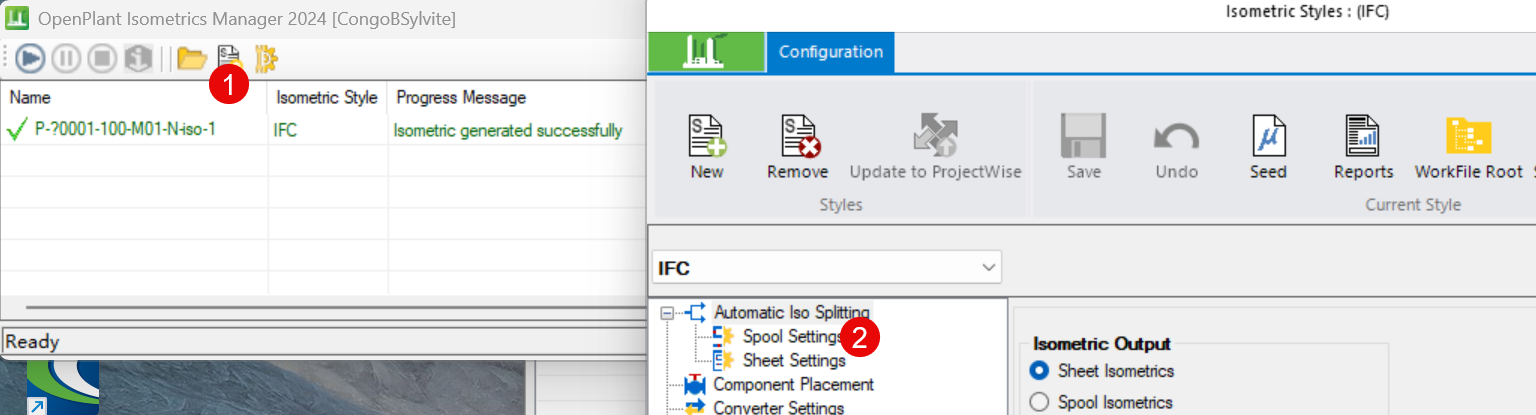Collapse the Automatic Iso Splitting node
Screen dimensions: 1536x415
click(x=668, y=313)
